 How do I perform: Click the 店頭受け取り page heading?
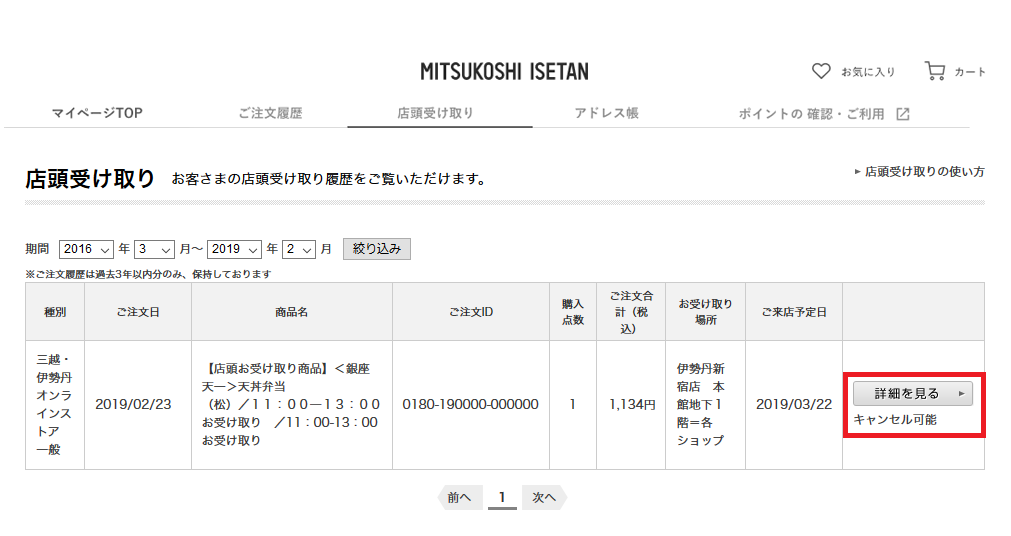pos(90,179)
